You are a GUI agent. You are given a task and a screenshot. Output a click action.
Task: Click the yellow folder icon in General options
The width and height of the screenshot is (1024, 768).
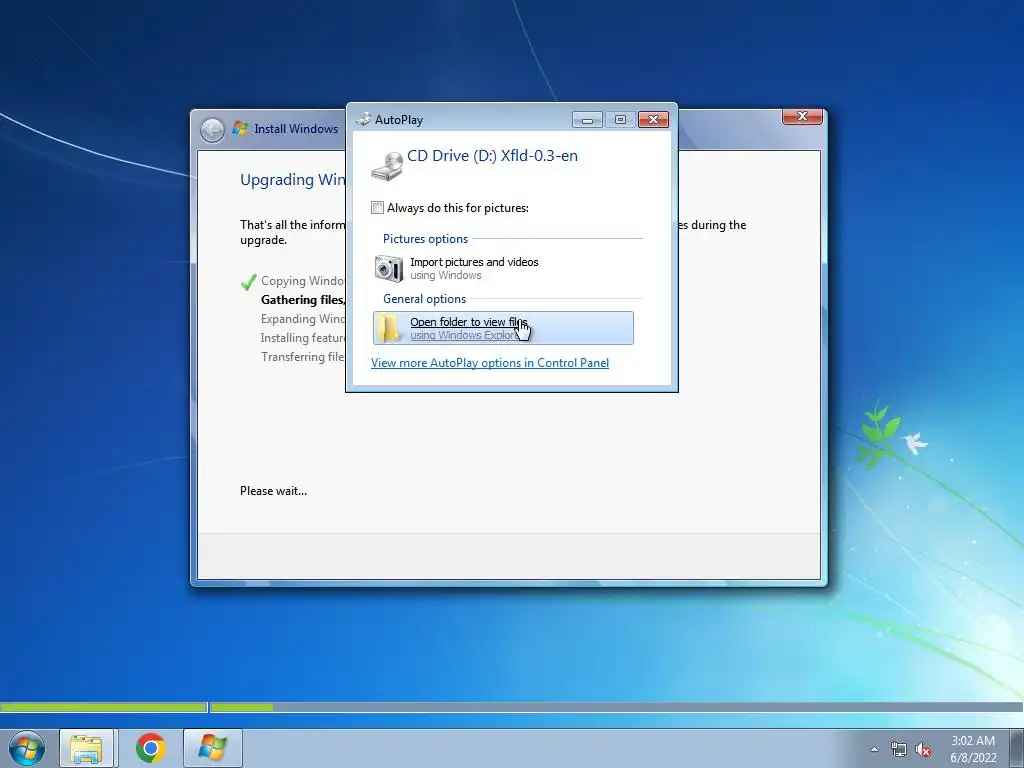pos(390,328)
